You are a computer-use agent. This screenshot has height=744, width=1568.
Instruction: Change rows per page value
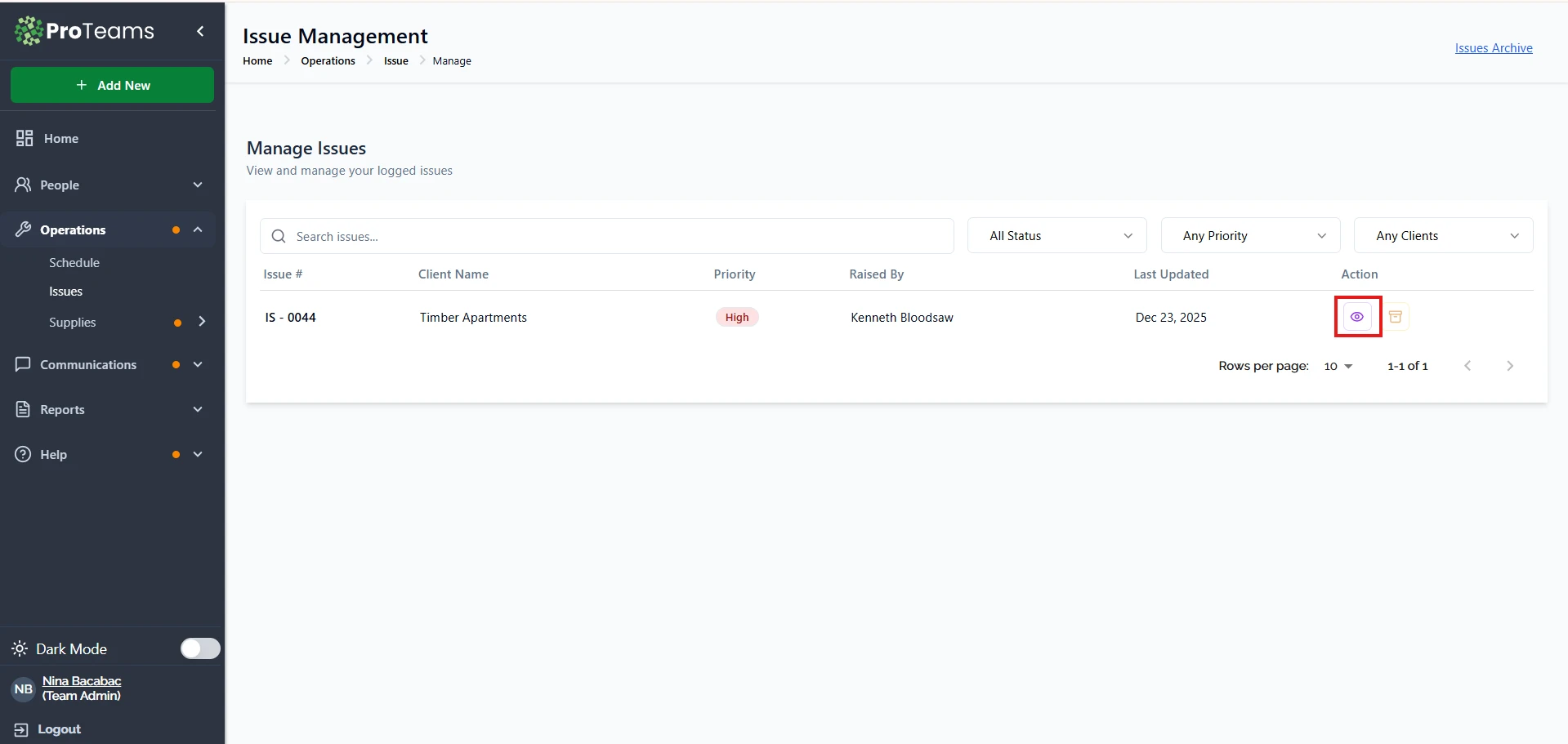1338,366
